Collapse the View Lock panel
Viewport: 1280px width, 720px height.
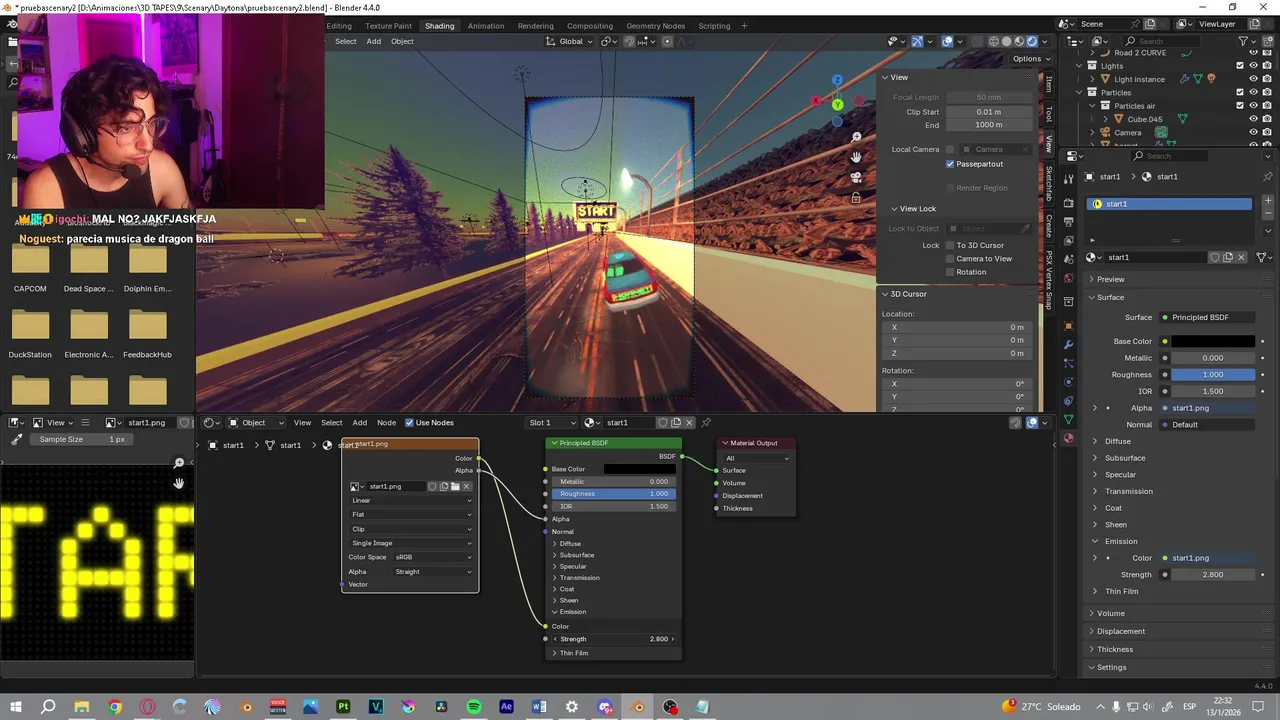click(894, 209)
